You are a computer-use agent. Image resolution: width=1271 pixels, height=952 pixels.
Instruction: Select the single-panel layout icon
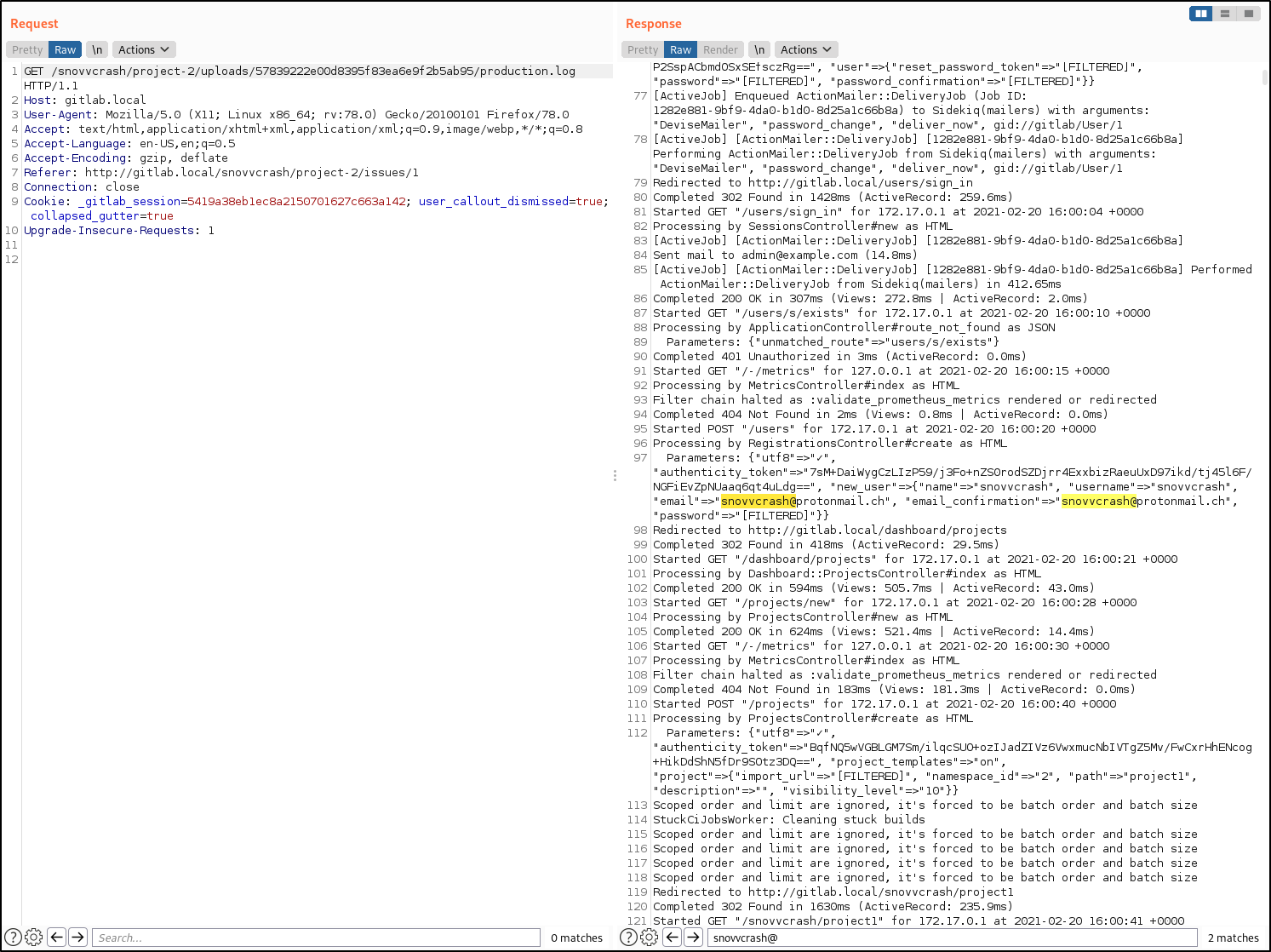coord(1248,14)
